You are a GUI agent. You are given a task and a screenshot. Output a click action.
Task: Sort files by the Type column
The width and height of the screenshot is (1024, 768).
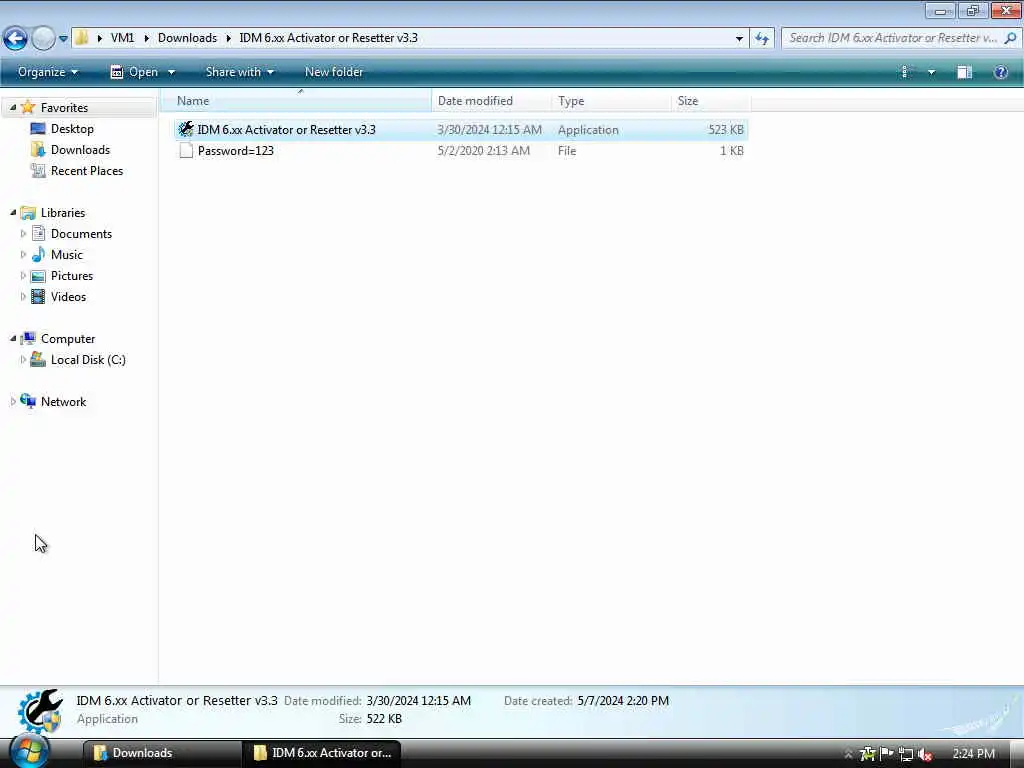[611, 101]
